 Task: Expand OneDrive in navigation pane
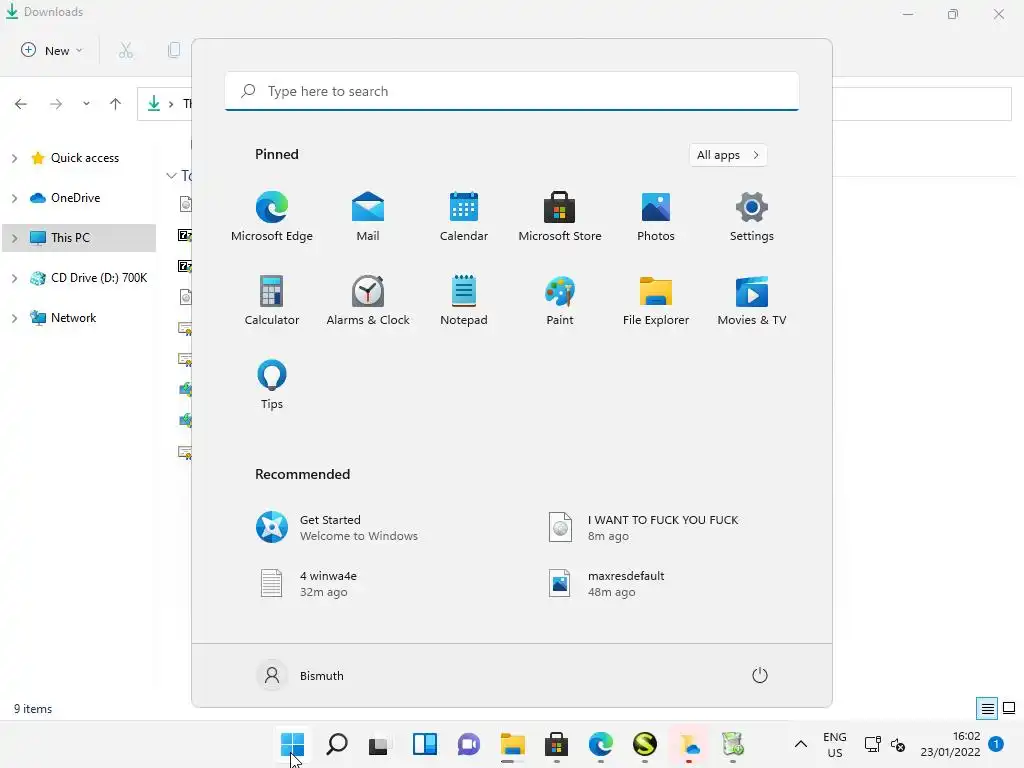14,198
